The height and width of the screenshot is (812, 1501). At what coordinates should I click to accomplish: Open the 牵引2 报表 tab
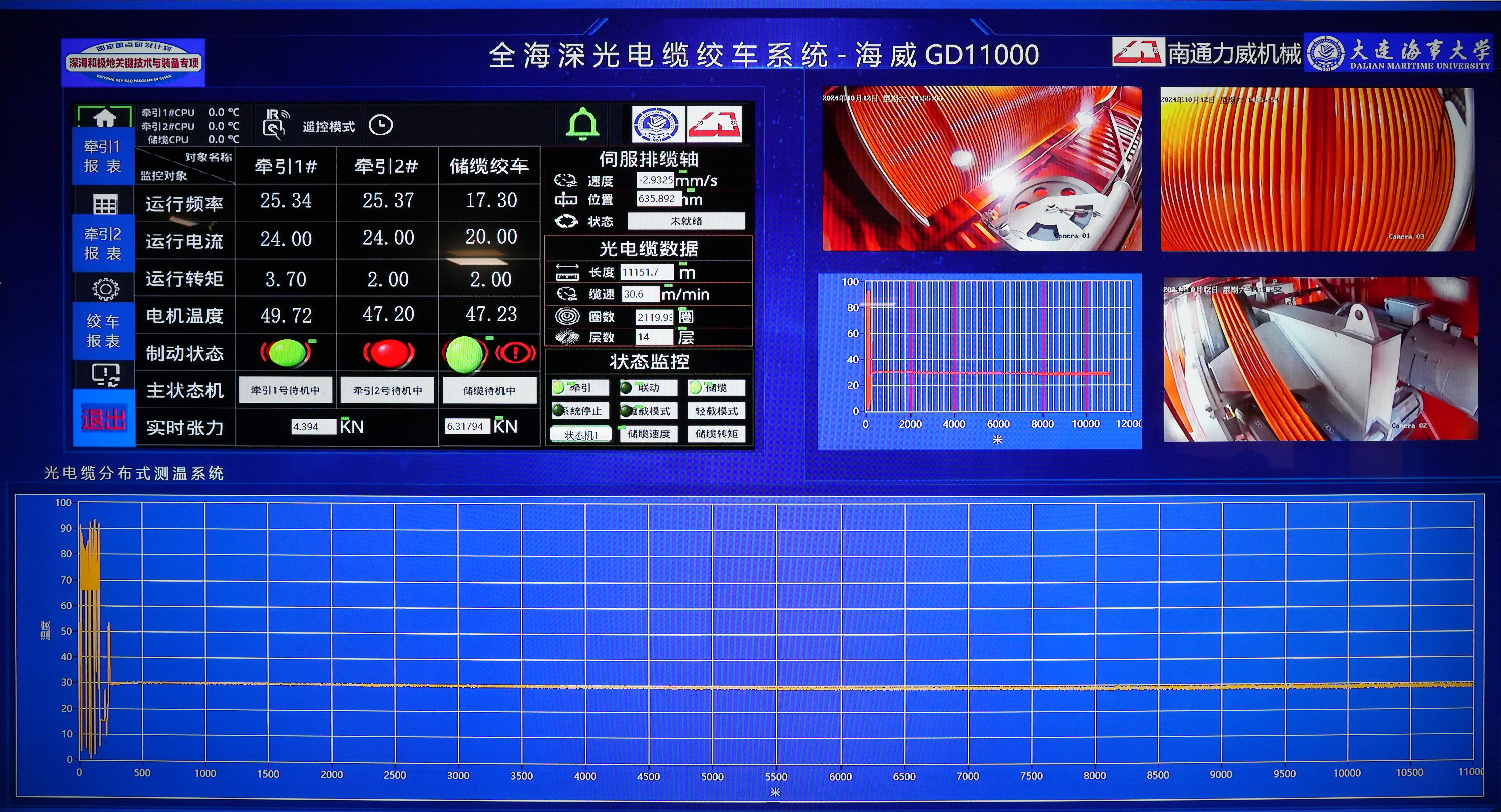103,243
